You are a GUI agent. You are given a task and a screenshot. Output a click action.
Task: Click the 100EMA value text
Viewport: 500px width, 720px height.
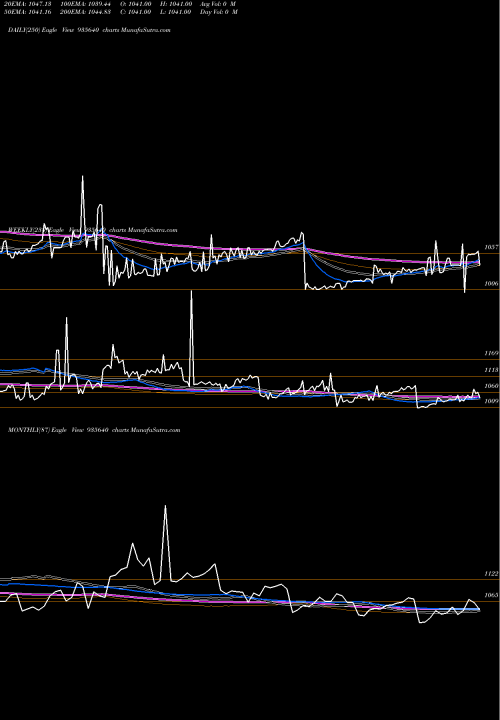click(x=85, y=4)
